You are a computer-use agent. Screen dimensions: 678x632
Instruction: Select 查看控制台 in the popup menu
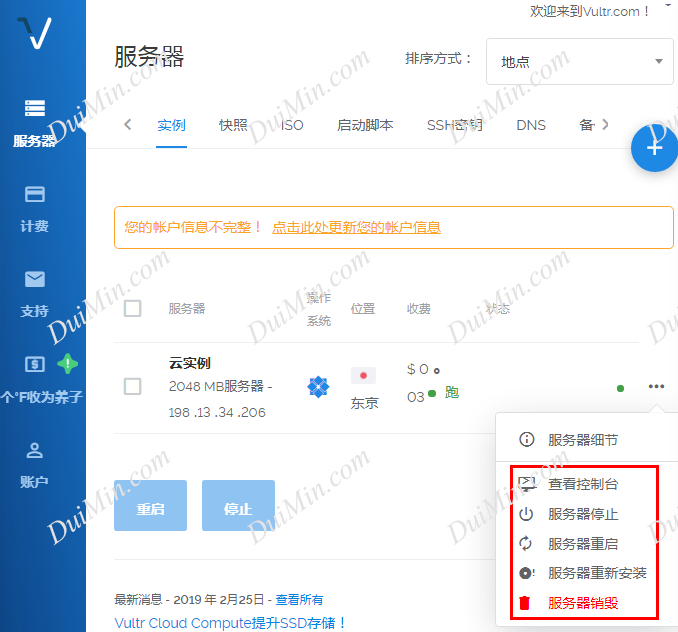[x=583, y=484]
